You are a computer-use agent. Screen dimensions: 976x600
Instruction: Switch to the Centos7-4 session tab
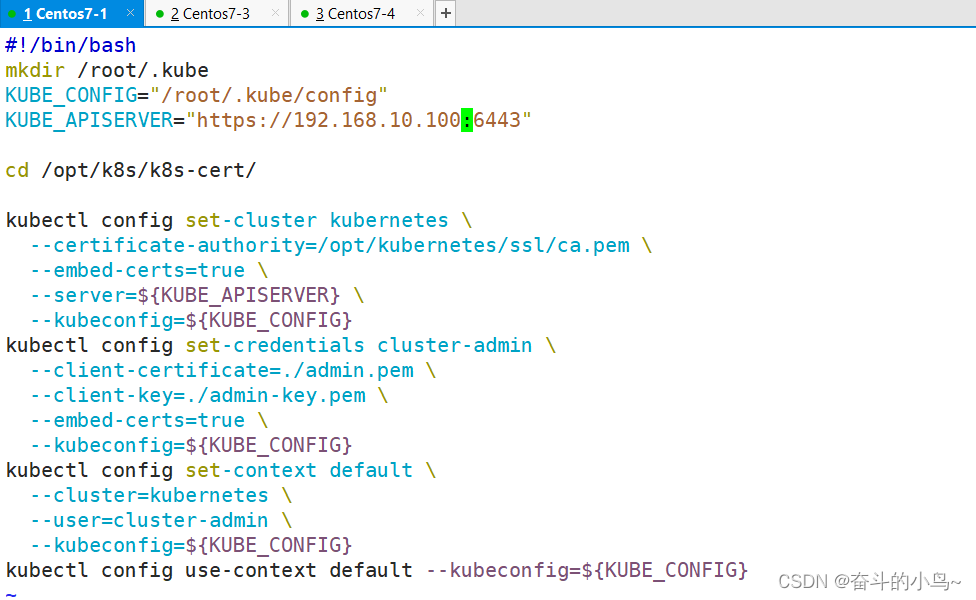(x=362, y=13)
